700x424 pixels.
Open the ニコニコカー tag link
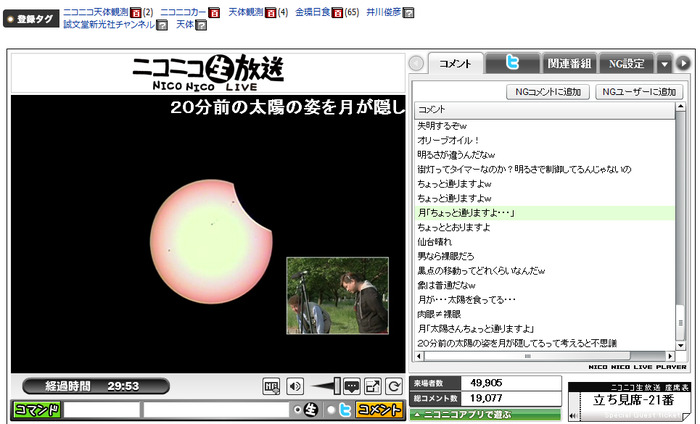coord(183,12)
